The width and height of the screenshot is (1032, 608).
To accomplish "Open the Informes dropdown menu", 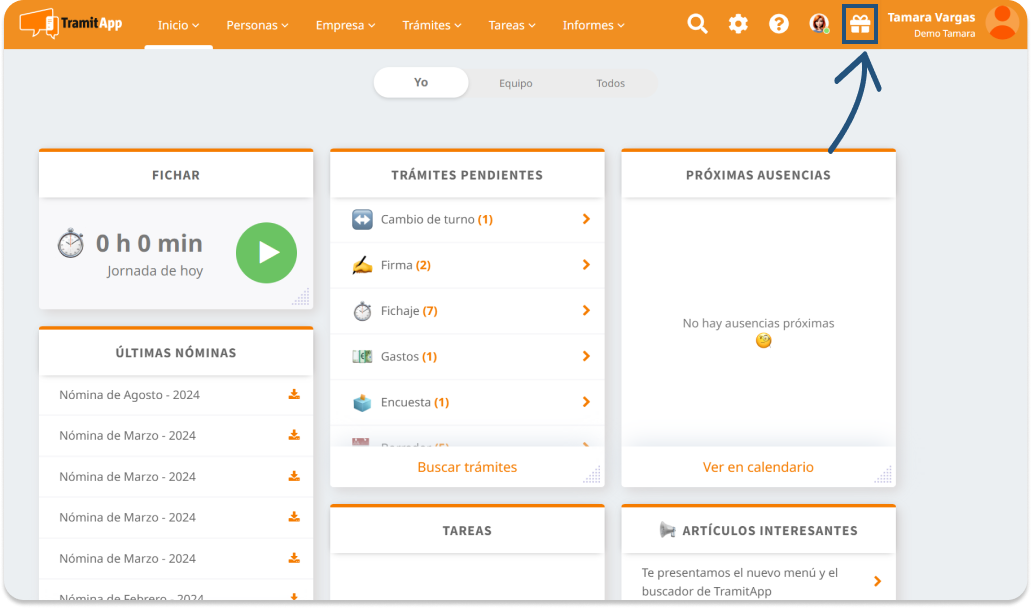I will [594, 25].
